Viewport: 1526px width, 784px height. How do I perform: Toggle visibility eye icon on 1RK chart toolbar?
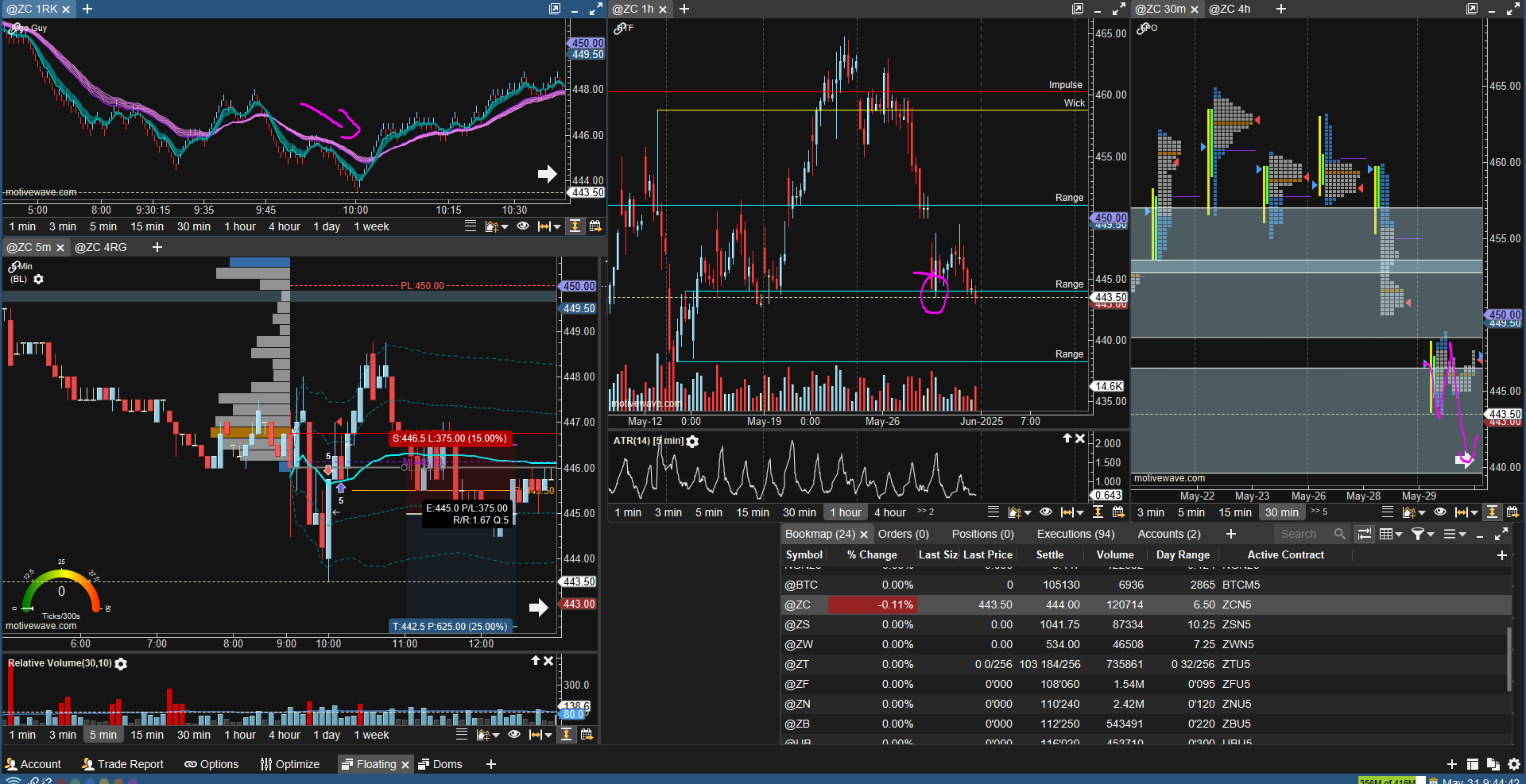[x=523, y=226]
